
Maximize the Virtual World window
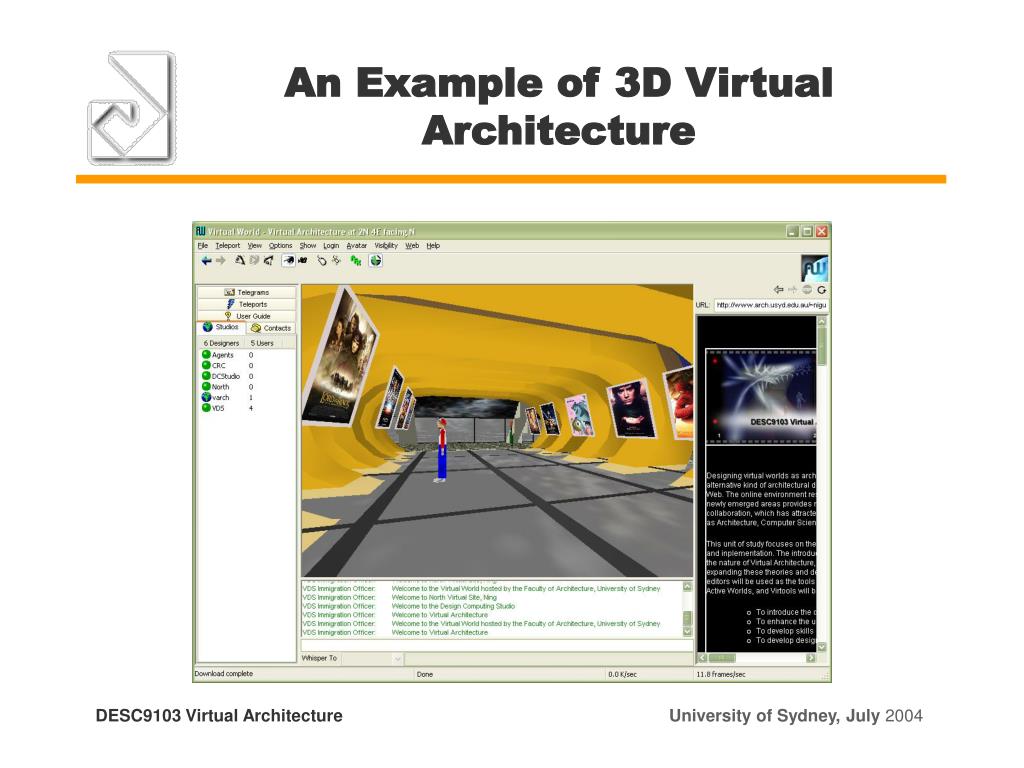click(x=807, y=231)
